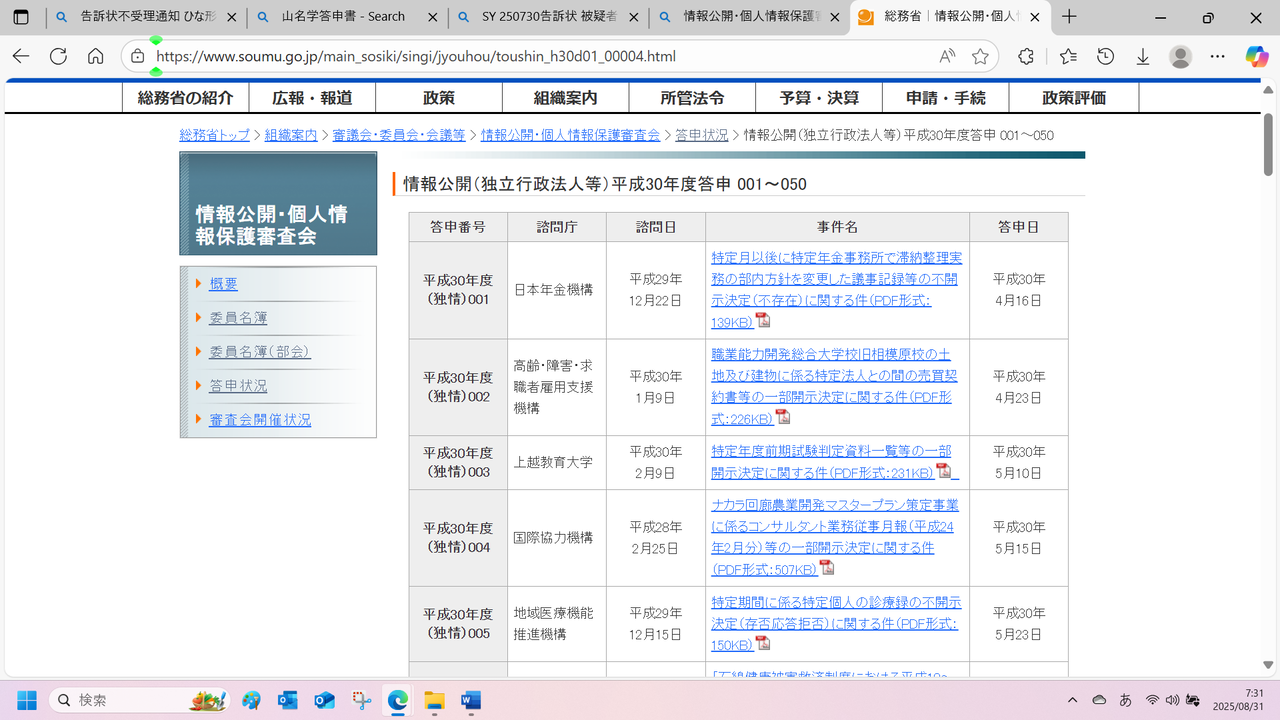Switch to 山名学答申書 Search tab
This screenshot has height=720, width=1280.
pyautogui.click(x=346, y=17)
